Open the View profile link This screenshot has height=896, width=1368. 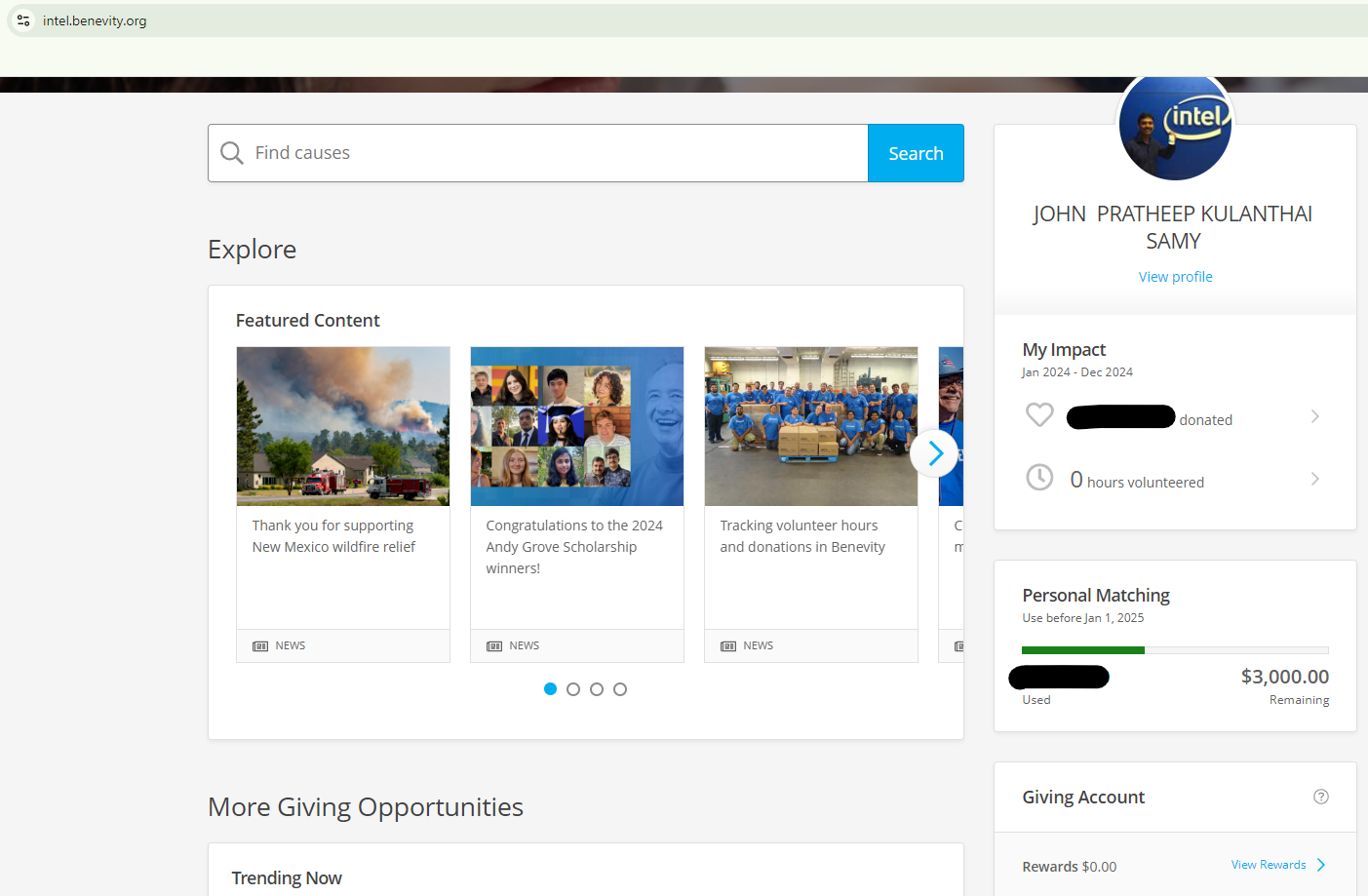1175,277
